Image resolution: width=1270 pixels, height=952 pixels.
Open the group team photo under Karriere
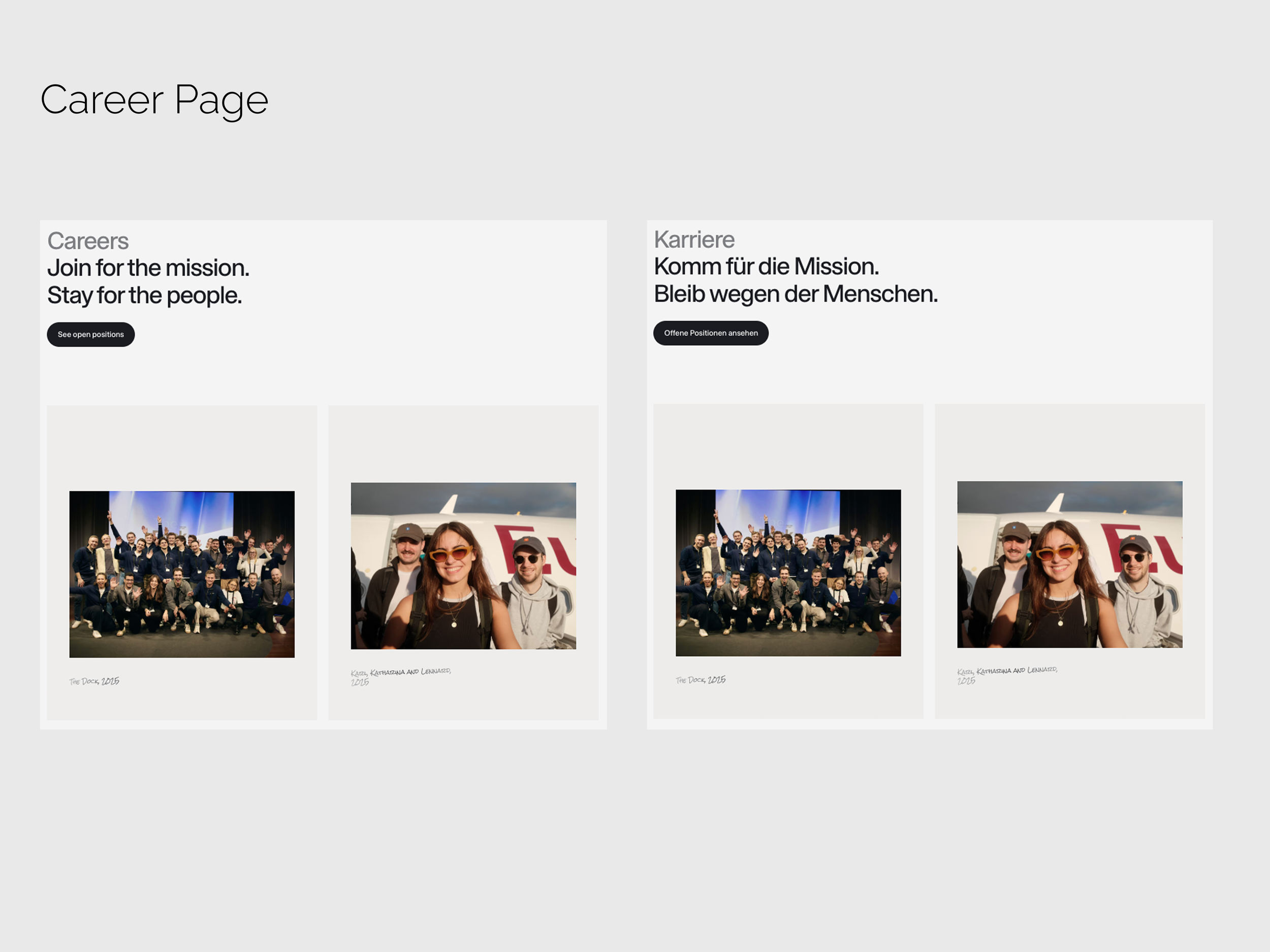(788, 573)
